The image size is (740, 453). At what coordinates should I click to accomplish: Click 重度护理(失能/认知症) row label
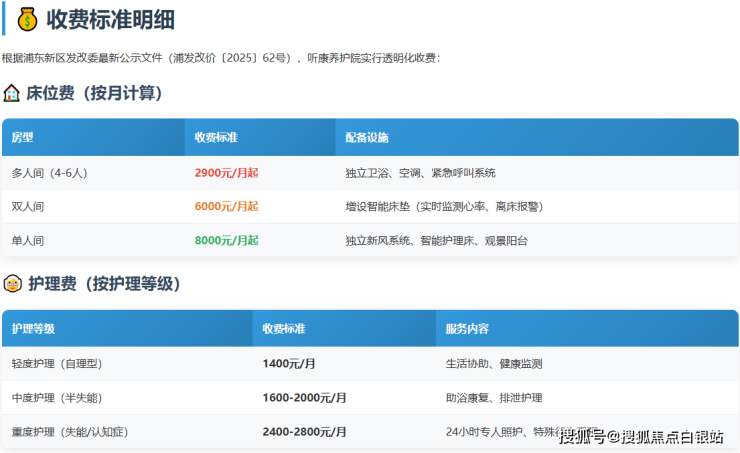click(70, 431)
